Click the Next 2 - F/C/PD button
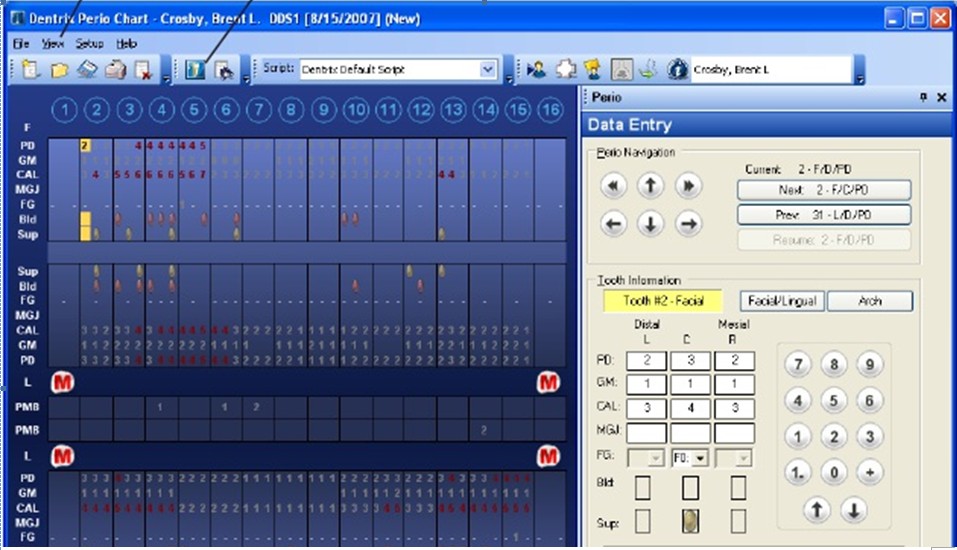Image resolution: width=957 pixels, height=550 pixels. pos(823,190)
